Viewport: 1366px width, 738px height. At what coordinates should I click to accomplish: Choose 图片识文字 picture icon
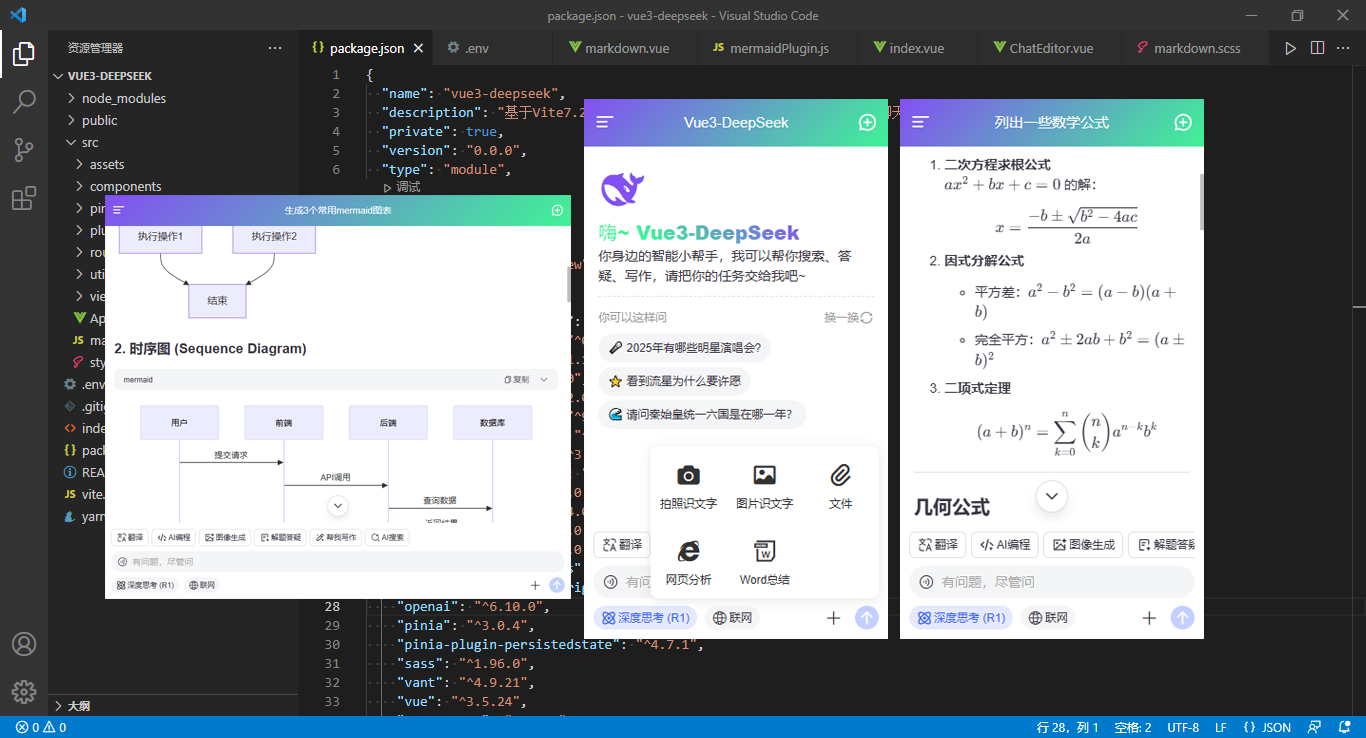(765, 475)
